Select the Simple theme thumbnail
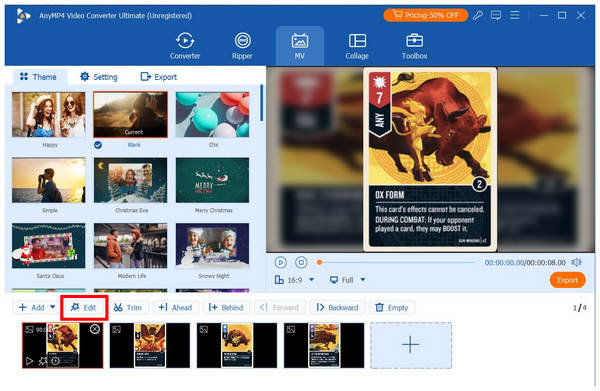 tap(49, 180)
